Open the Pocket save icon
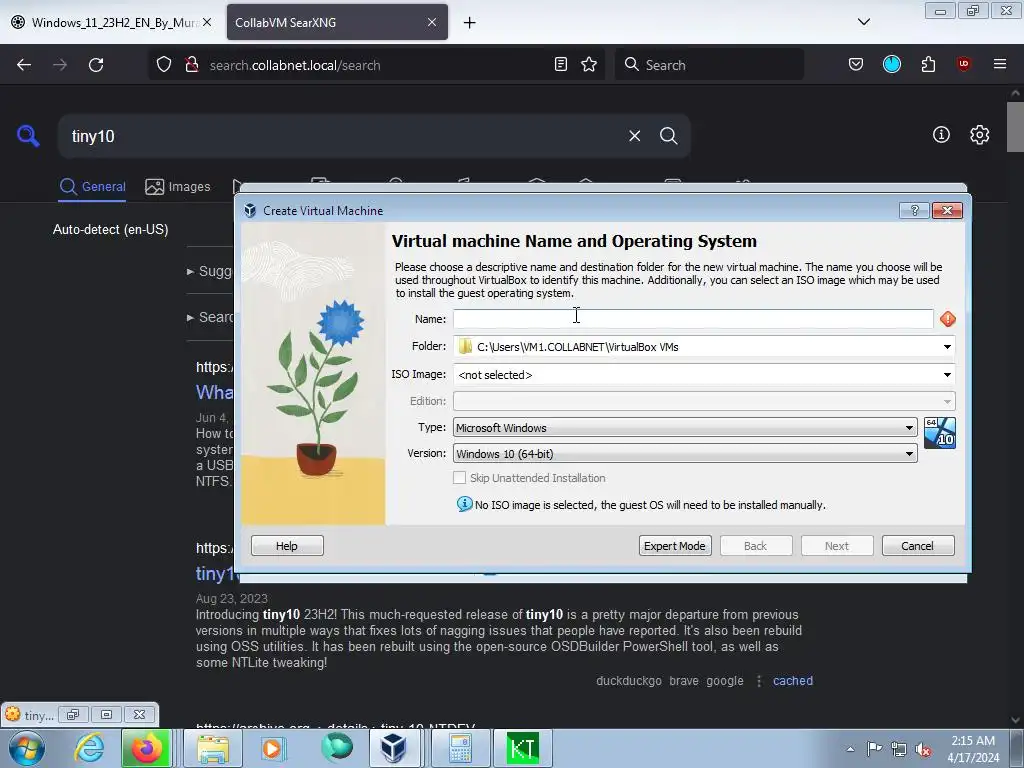 (856, 64)
